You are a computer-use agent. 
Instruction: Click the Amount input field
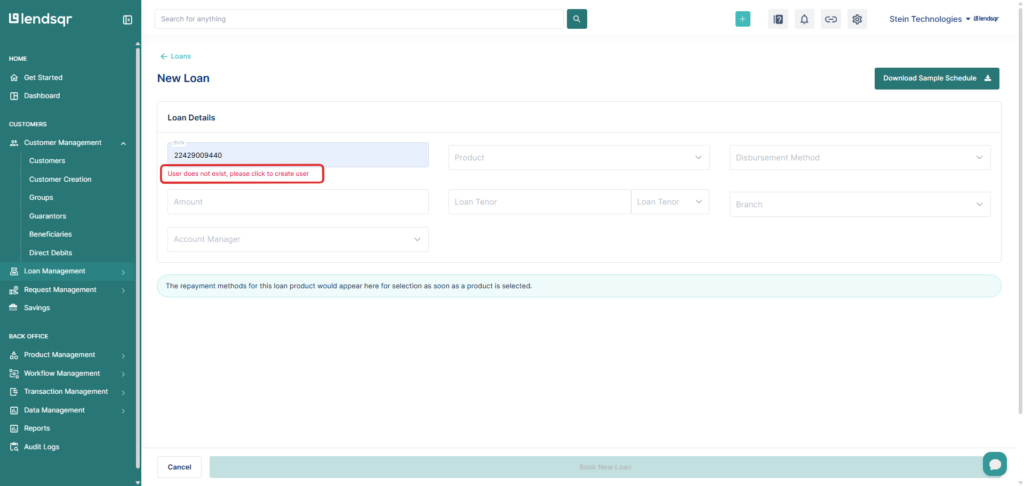point(297,202)
